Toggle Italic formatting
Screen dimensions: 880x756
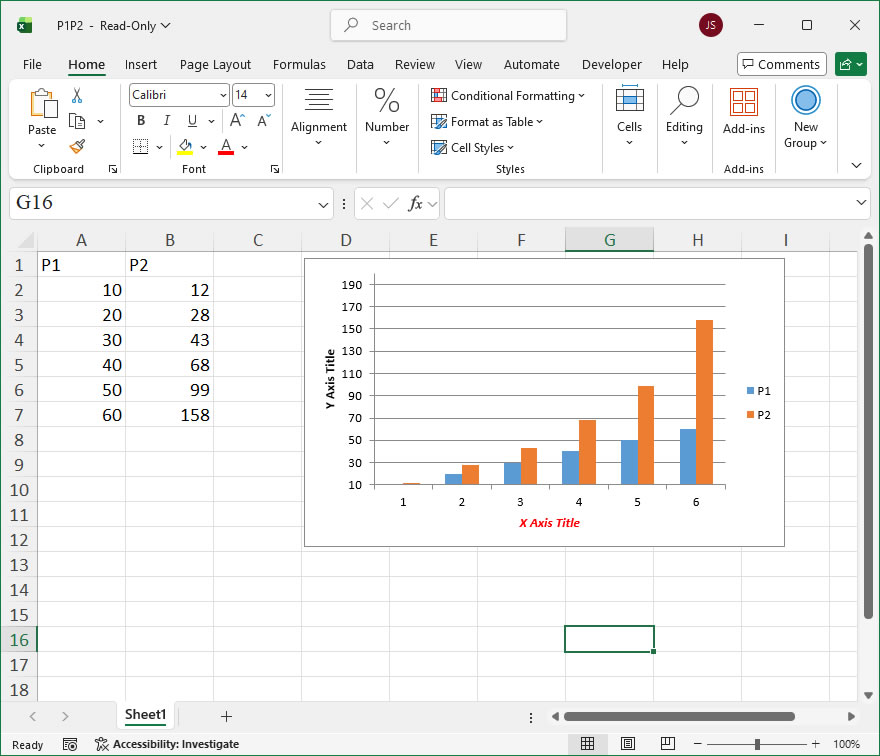coord(166,121)
